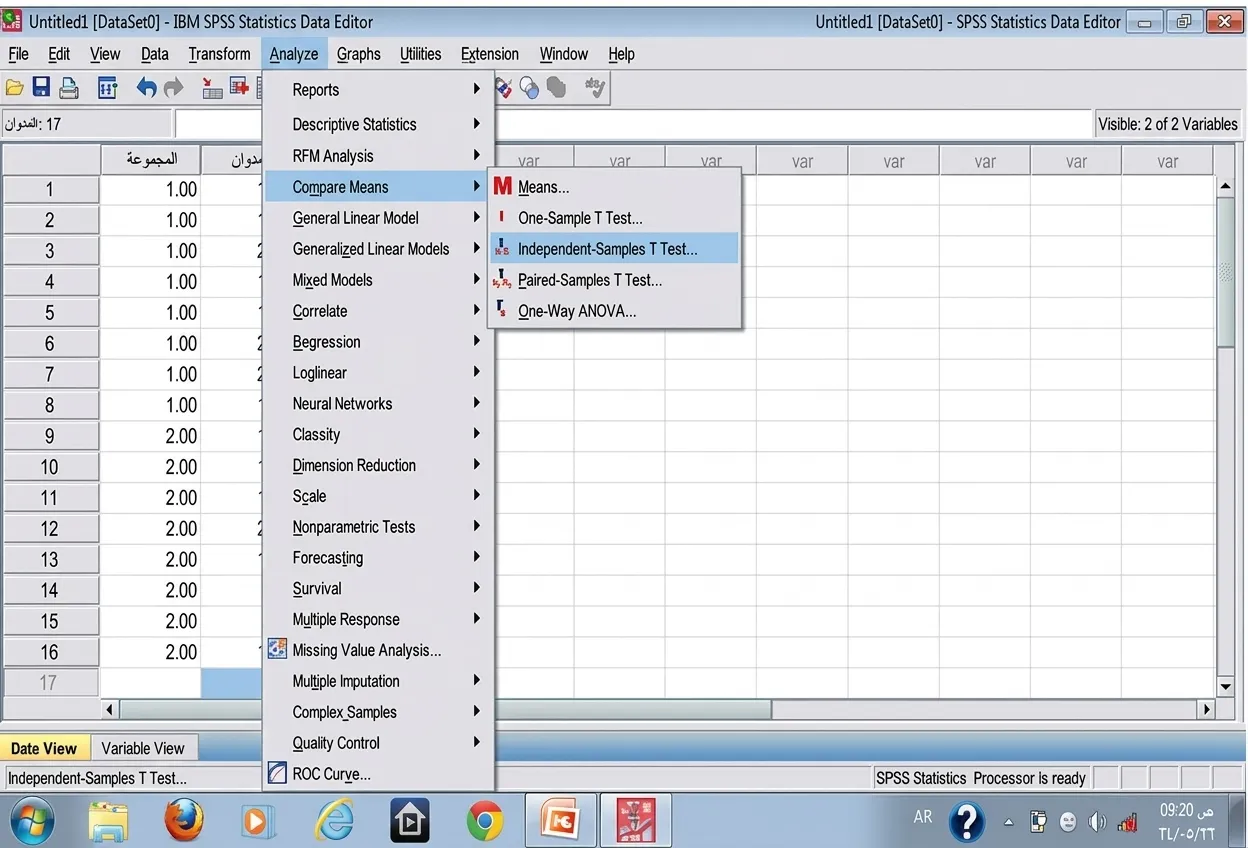Click the 2.00 cell in row 12
The image size is (1248, 848).
(151, 528)
